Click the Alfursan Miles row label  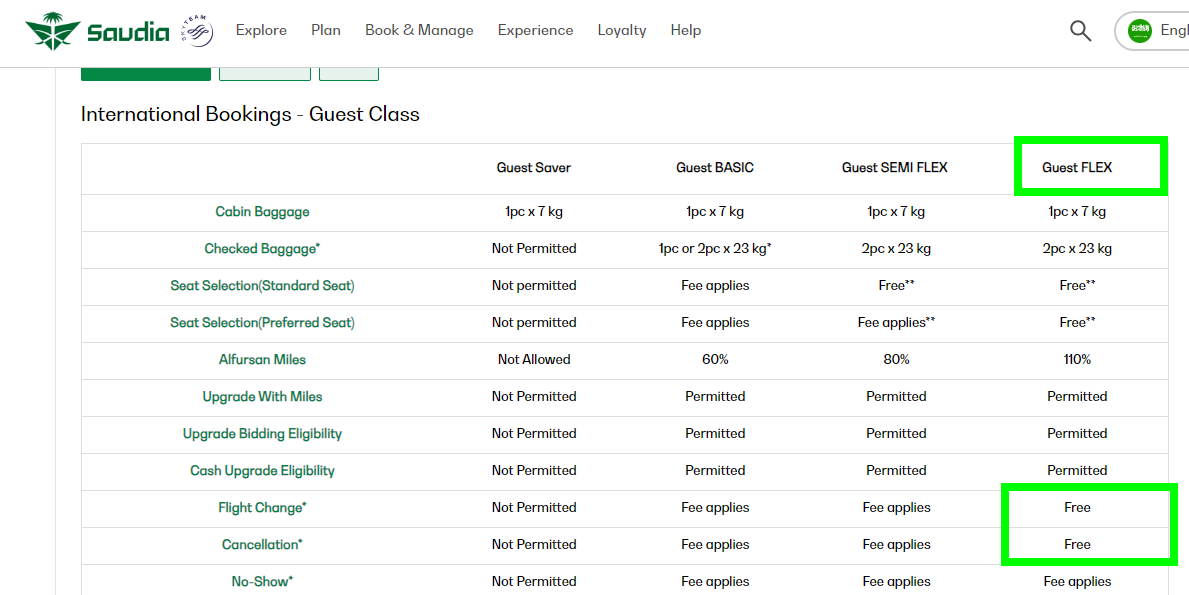coord(262,359)
